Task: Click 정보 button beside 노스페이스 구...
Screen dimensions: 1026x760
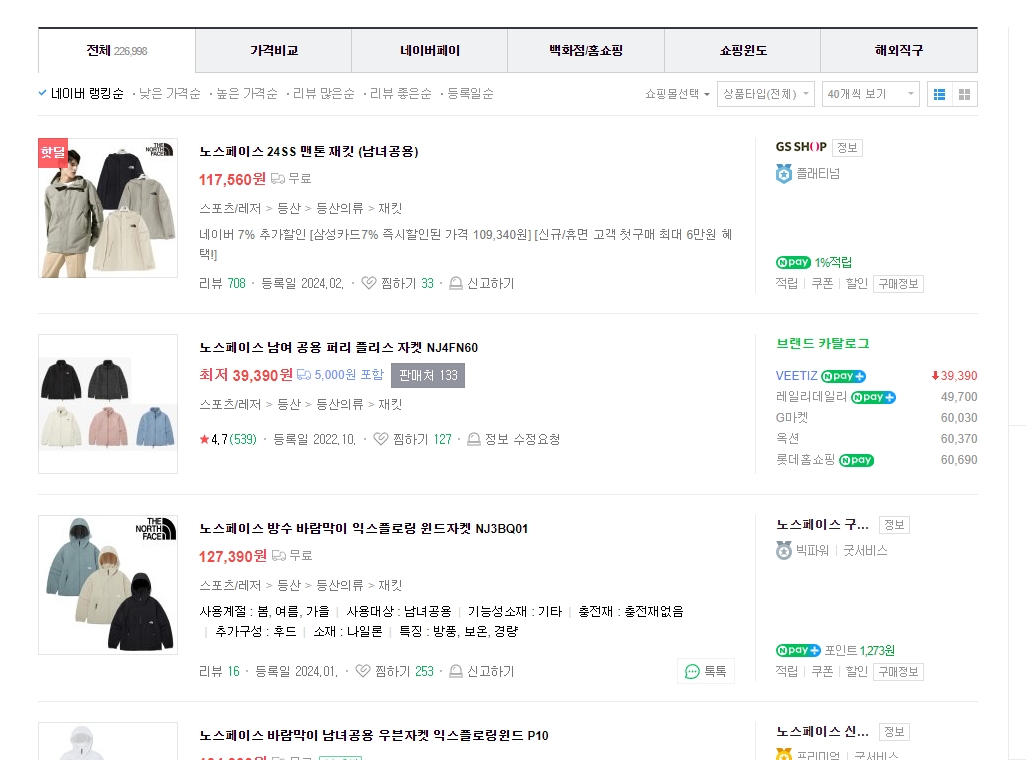Action: pos(894,525)
